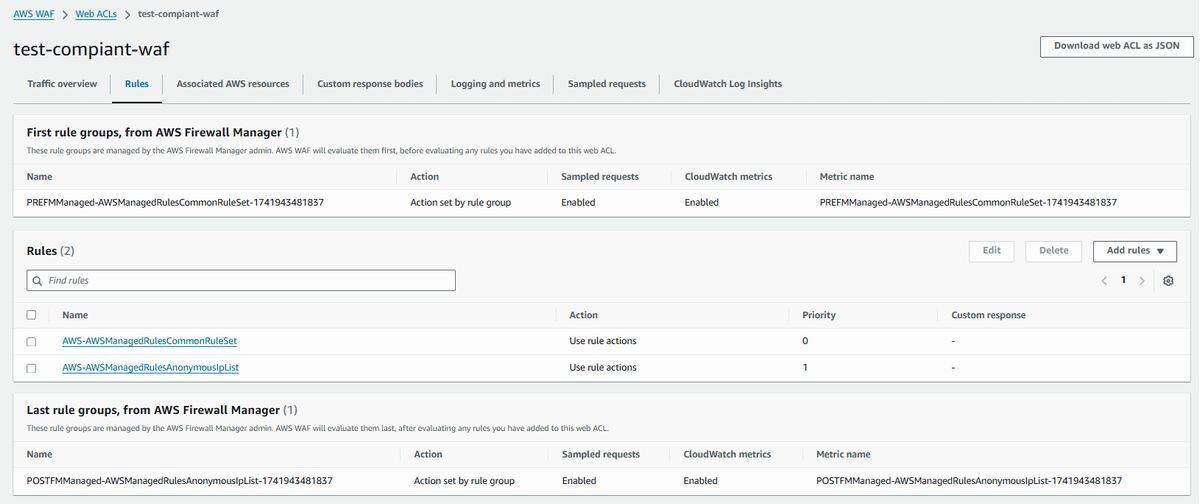Click the test-compiant-waf page title
This screenshot has width=1200, height=504.
pyautogui.click(x=91, y=49)
